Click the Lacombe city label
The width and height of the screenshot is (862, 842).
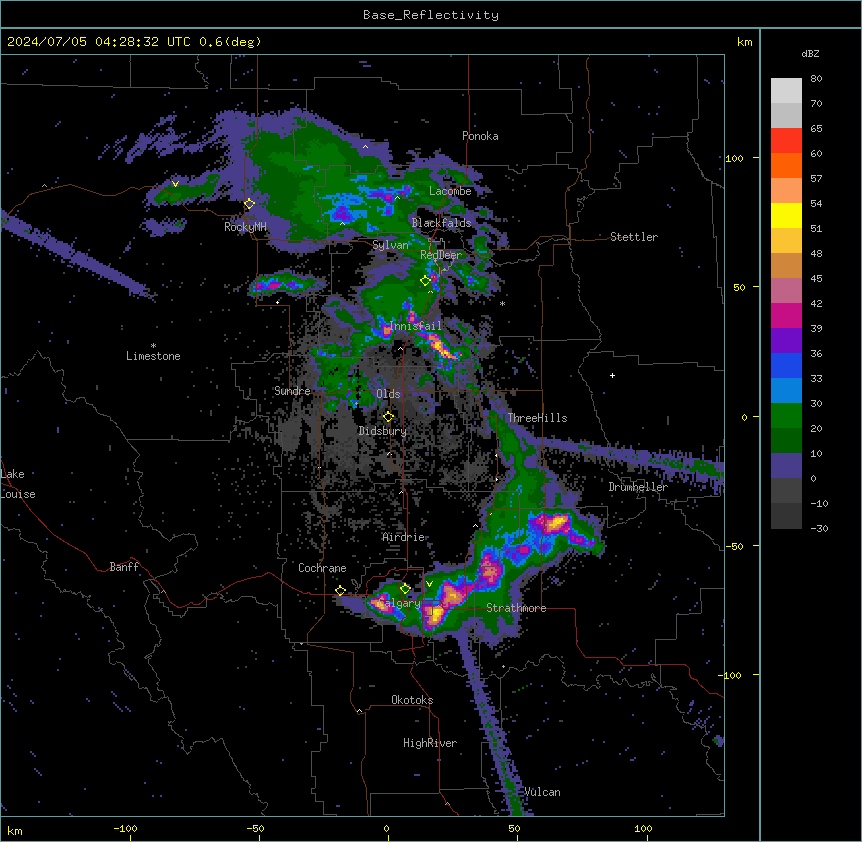450,191
